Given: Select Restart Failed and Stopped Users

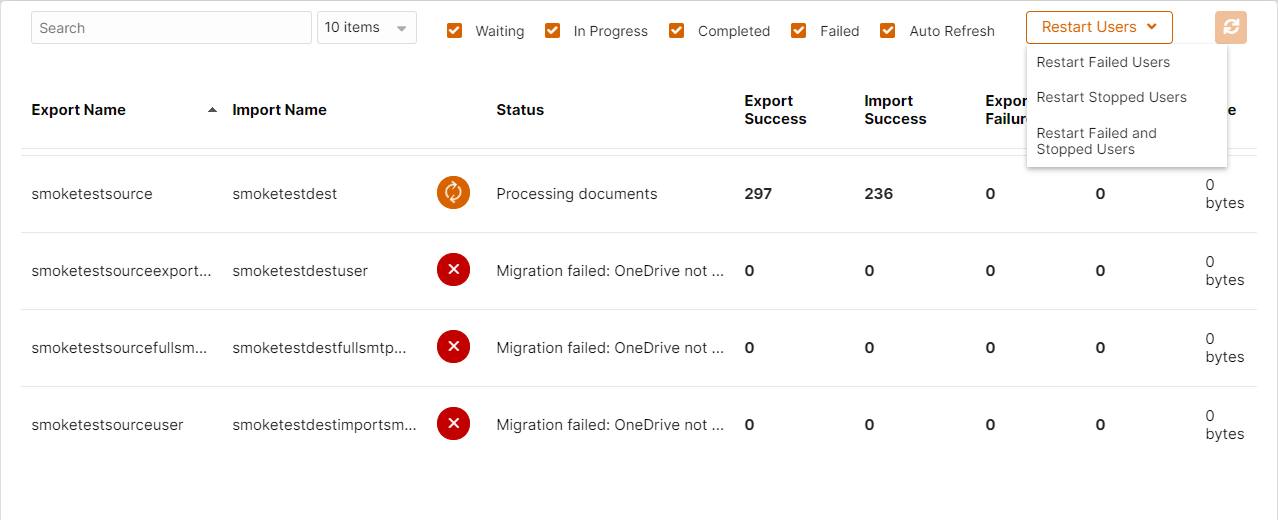Looking at the screenshot, I should 1096,141.
